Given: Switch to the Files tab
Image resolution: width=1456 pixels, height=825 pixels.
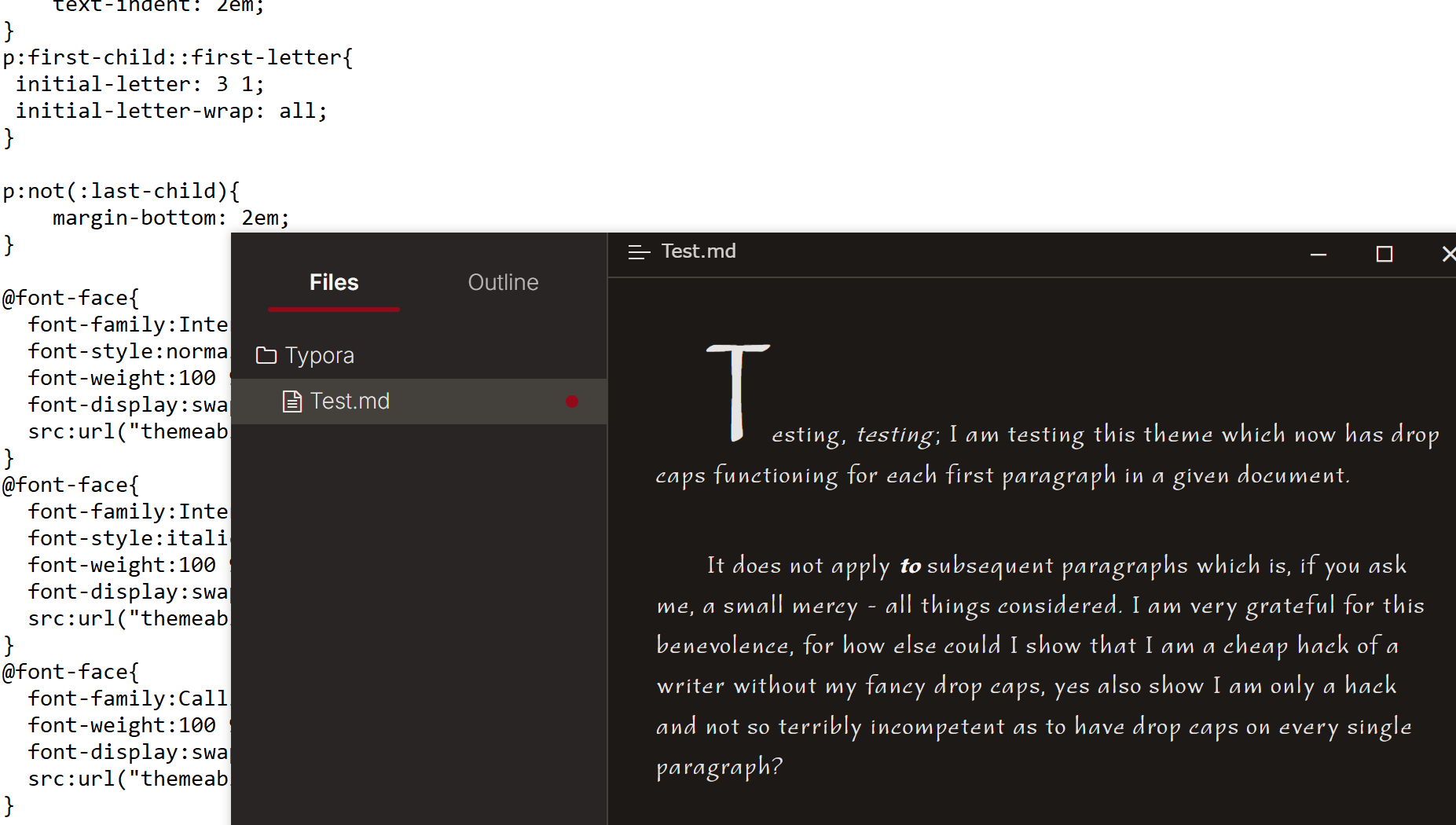Looking at the screenshot, I should 333,283.
